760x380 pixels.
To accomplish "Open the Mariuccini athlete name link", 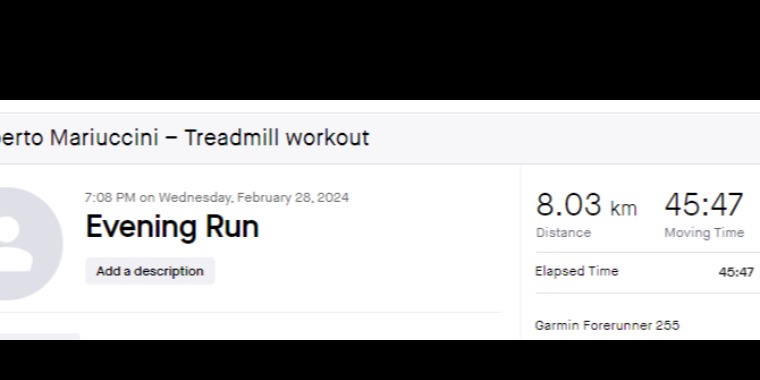I will tap(104, 138).
